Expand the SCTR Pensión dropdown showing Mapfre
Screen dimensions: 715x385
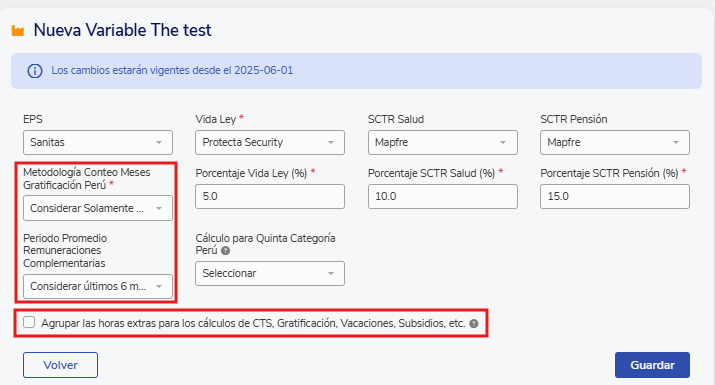click(x=615, y=142)
